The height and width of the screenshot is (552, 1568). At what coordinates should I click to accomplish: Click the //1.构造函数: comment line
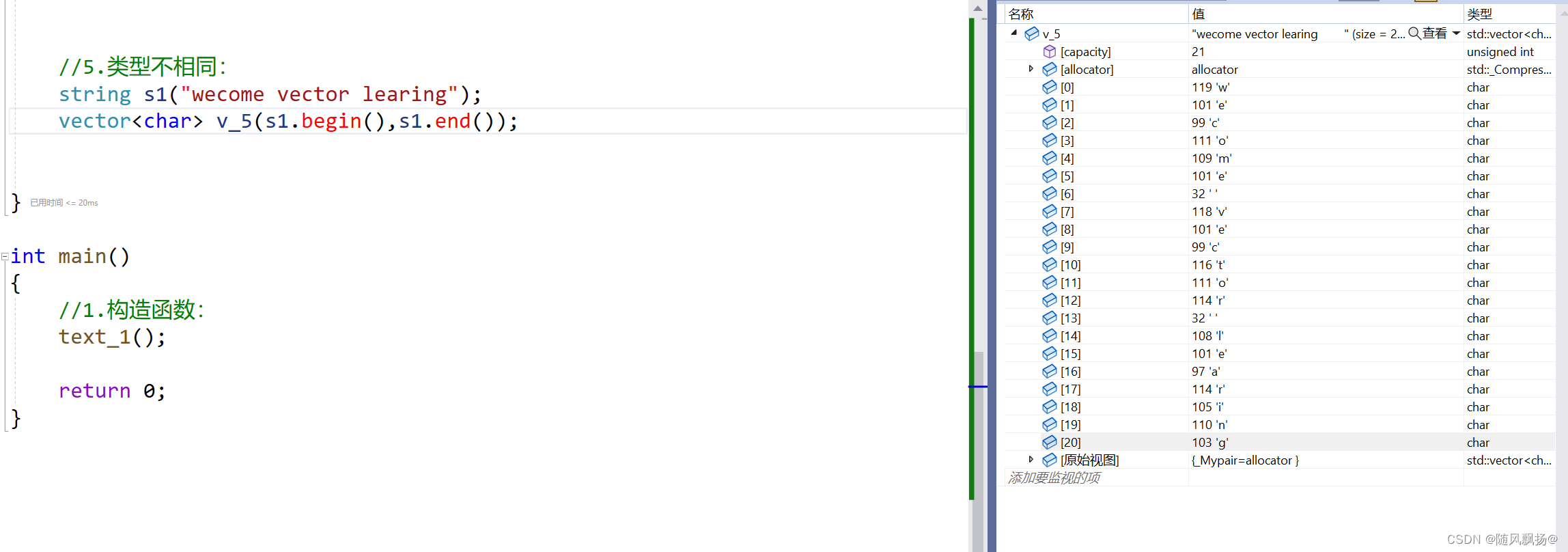[x=132, y=310]
